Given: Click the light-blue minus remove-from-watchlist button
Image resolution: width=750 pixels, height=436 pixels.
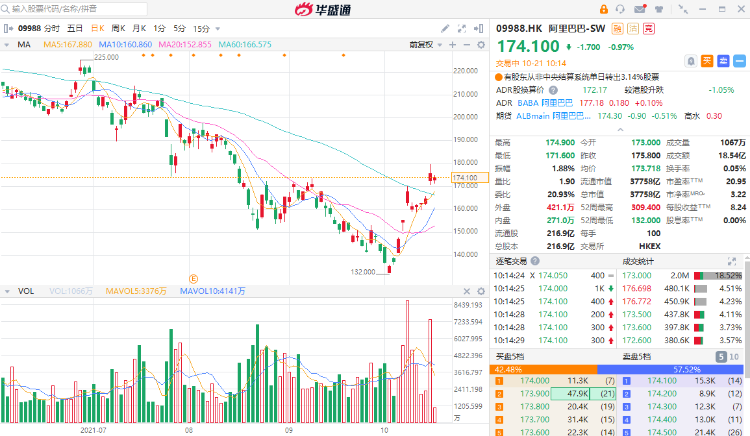Looking at the screenshot, I should tap(739, 61).
